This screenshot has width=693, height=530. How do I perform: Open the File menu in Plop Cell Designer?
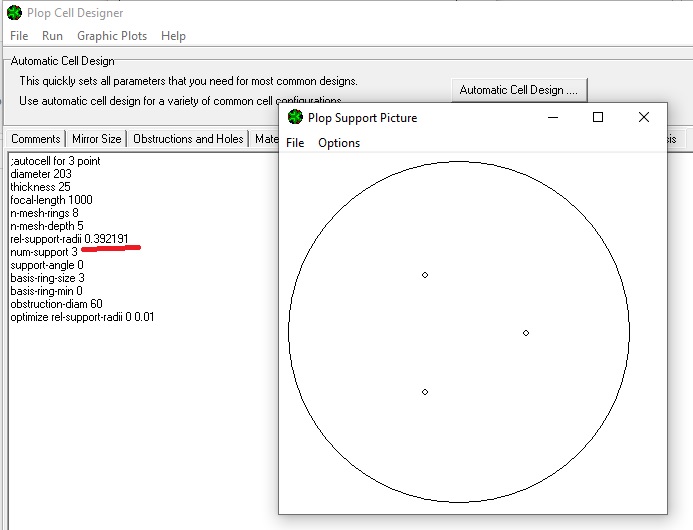[19, 36]
